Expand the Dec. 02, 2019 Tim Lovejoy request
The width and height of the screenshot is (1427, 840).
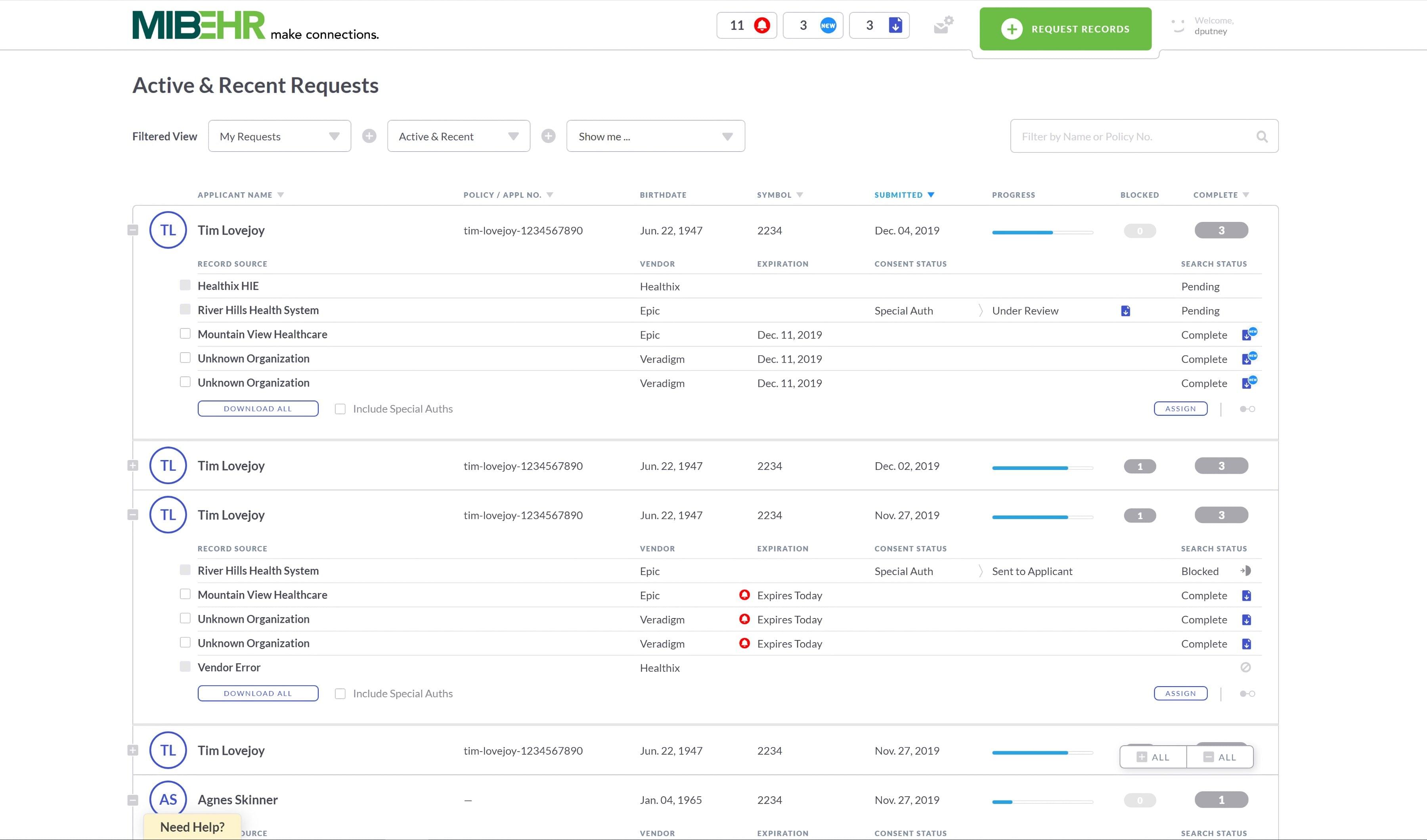point(132,465)
